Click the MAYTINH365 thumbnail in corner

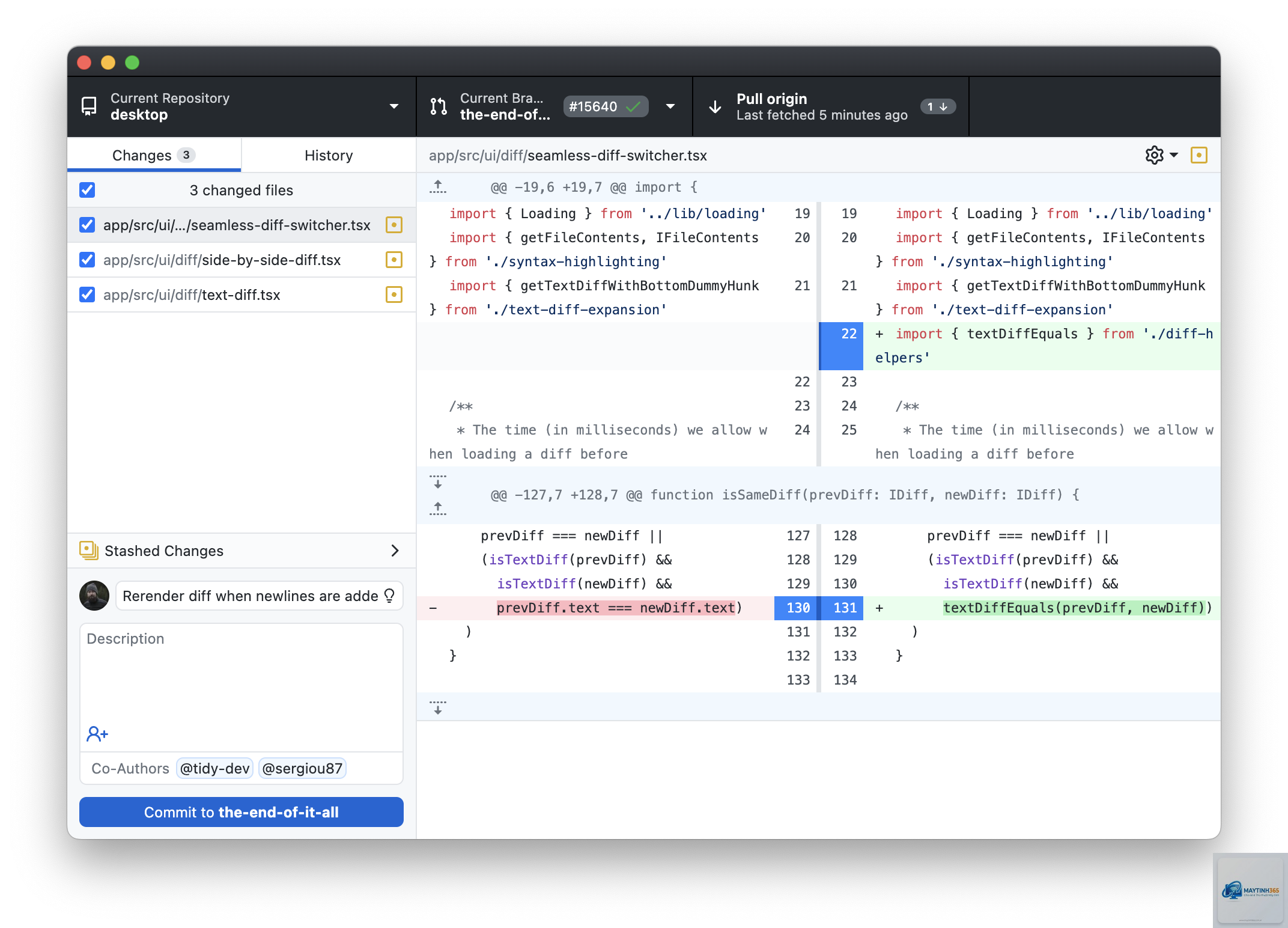coord(1250,890)
